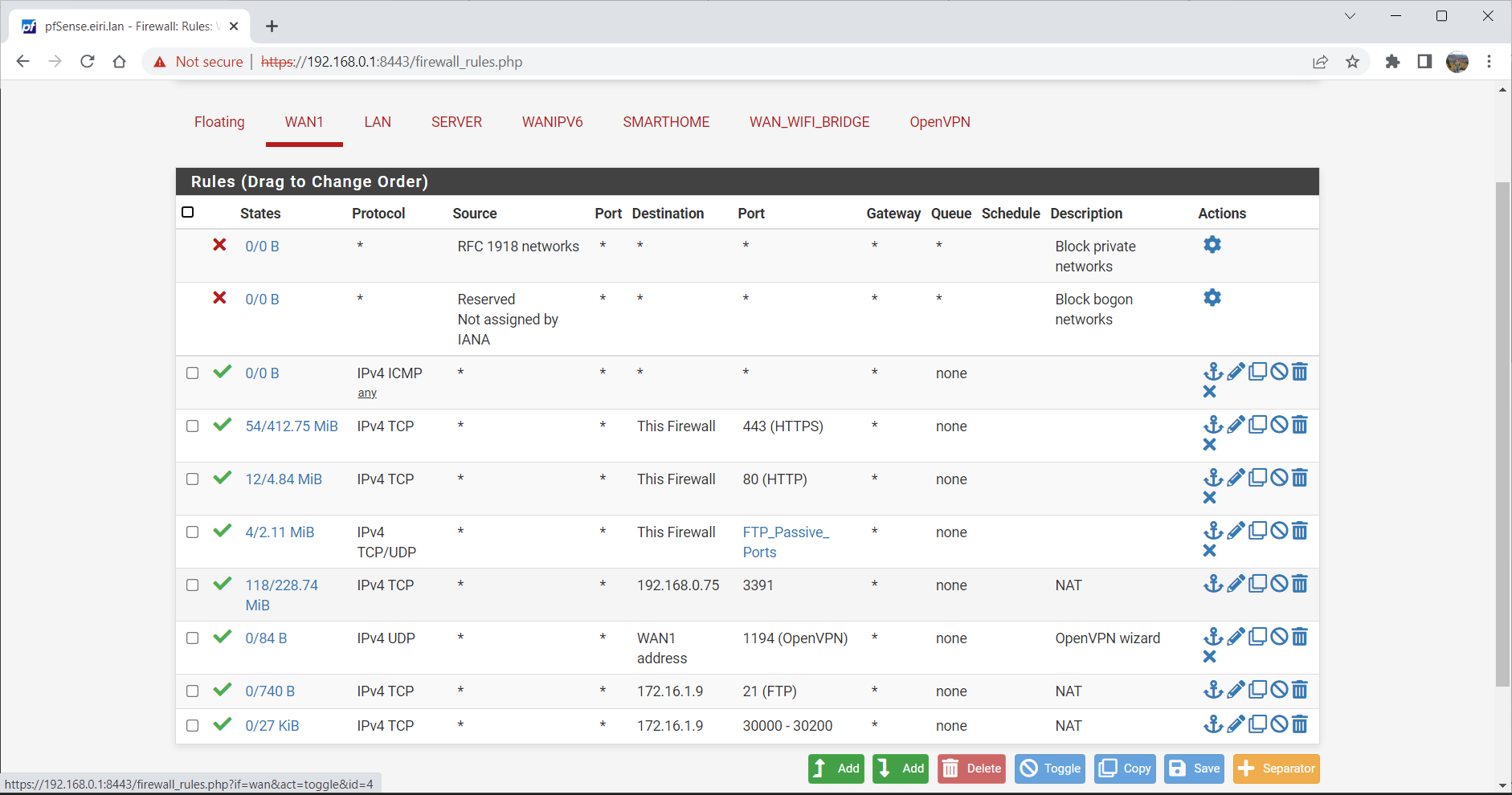
Task: Edit the FTP_Passive_Ports rule
Action: click(1236, 530)
